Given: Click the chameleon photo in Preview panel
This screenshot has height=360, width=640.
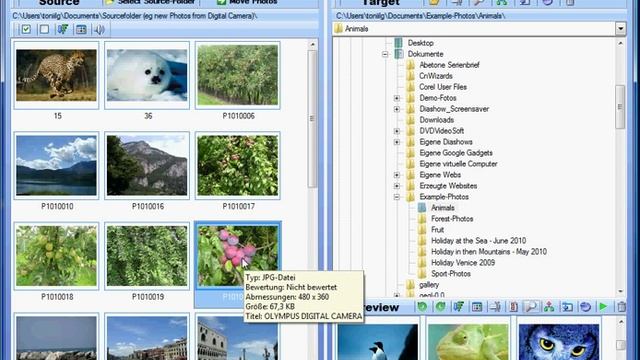Looking at the screenshot, I should tap(468, 342).
